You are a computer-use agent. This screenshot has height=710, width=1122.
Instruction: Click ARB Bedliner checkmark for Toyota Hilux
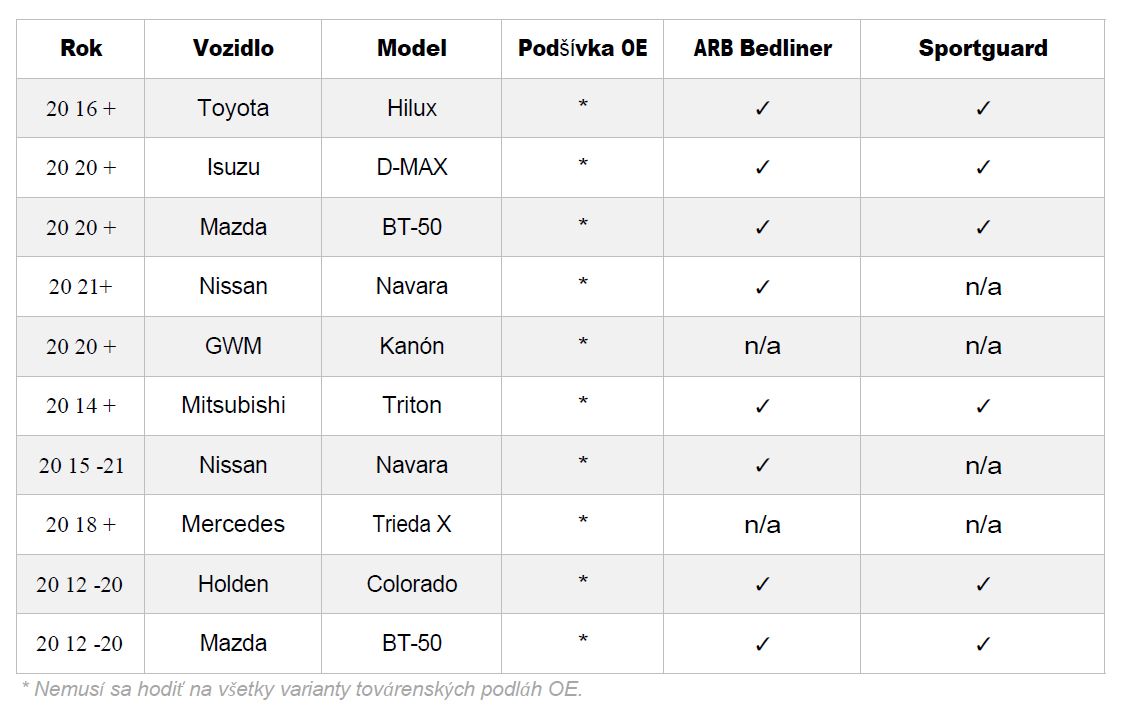[x=762, y=108]
